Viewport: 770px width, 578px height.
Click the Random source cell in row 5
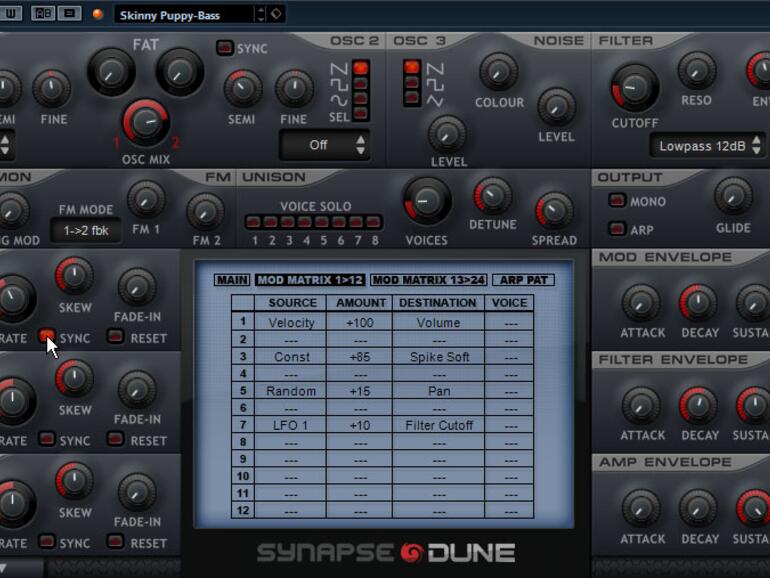click(291, 391)
